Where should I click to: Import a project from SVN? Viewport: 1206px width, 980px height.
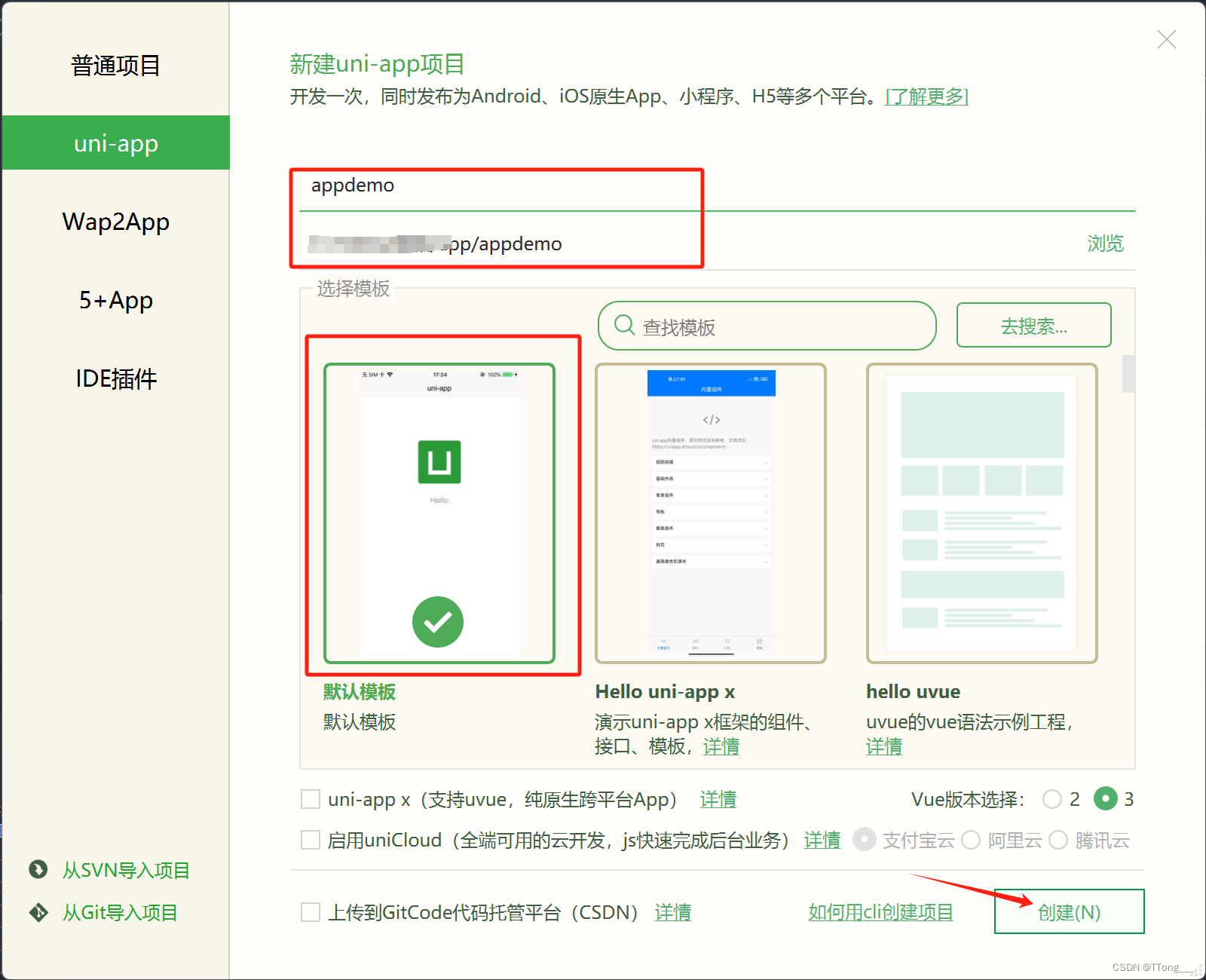[126, 870]
